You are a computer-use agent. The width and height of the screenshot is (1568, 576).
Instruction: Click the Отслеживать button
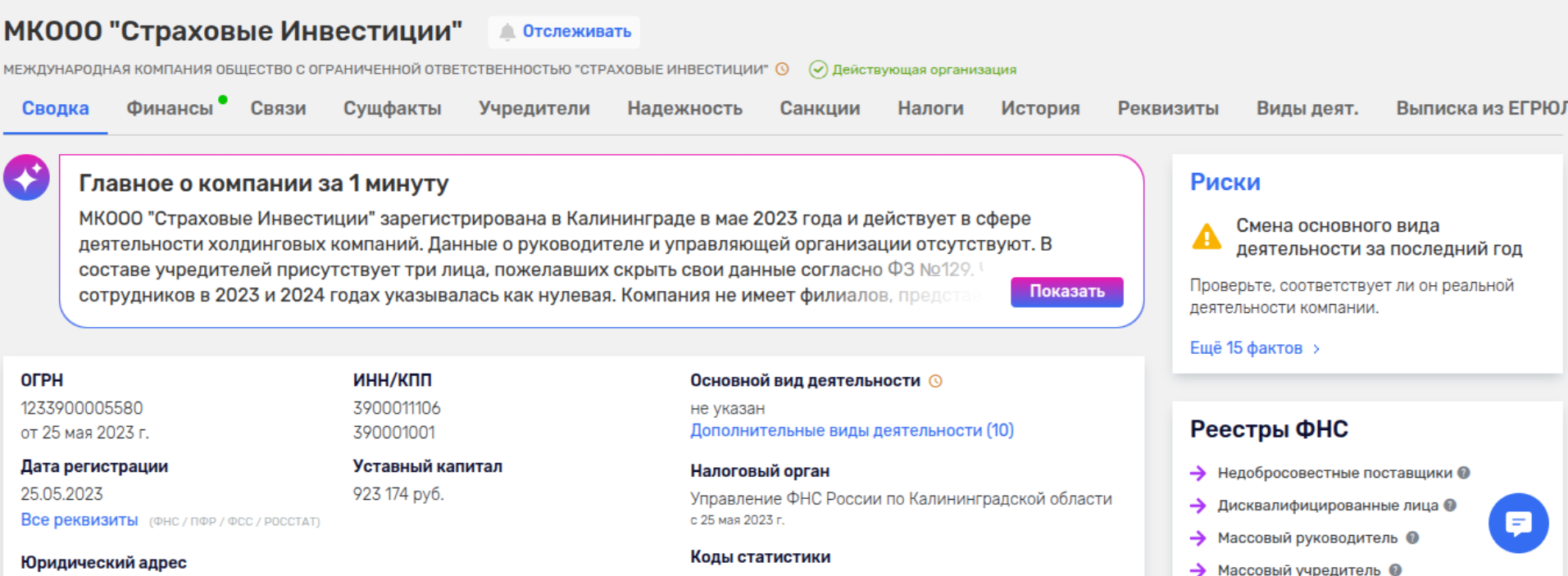click(x=564, y=32)
